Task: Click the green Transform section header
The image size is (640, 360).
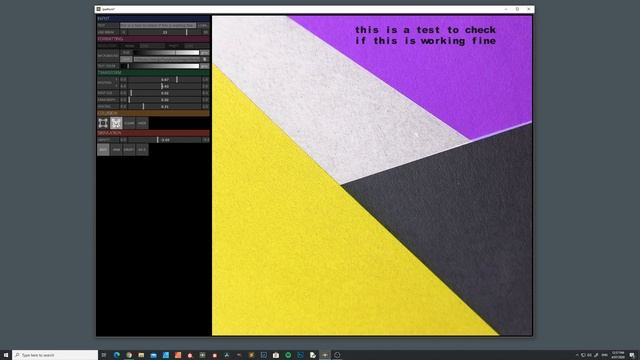Action: [153, 72]
